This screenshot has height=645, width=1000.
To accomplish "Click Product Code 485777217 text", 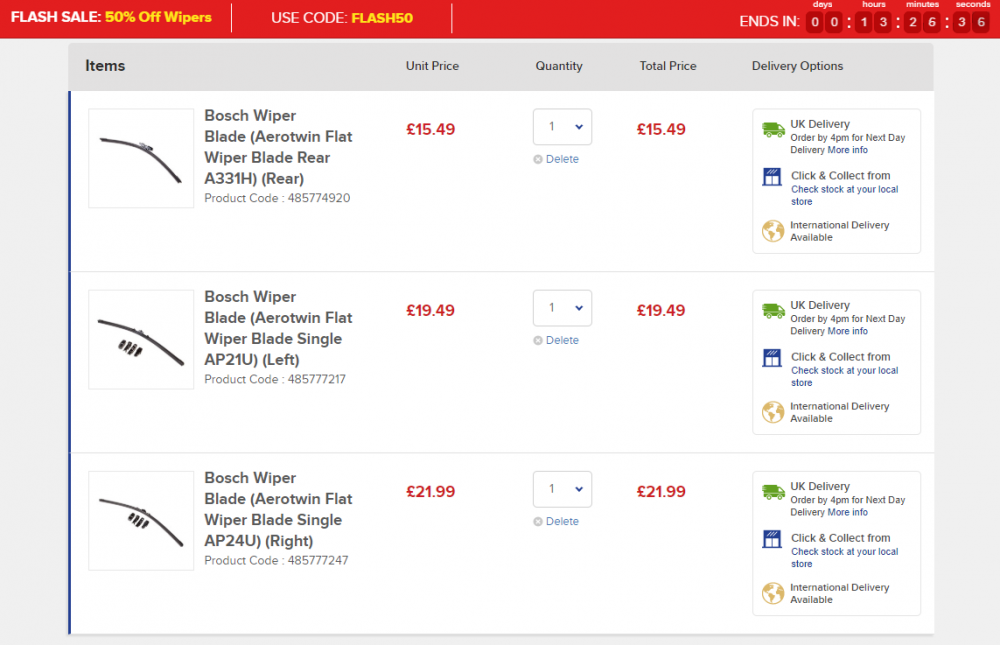I will click(275, 379).
